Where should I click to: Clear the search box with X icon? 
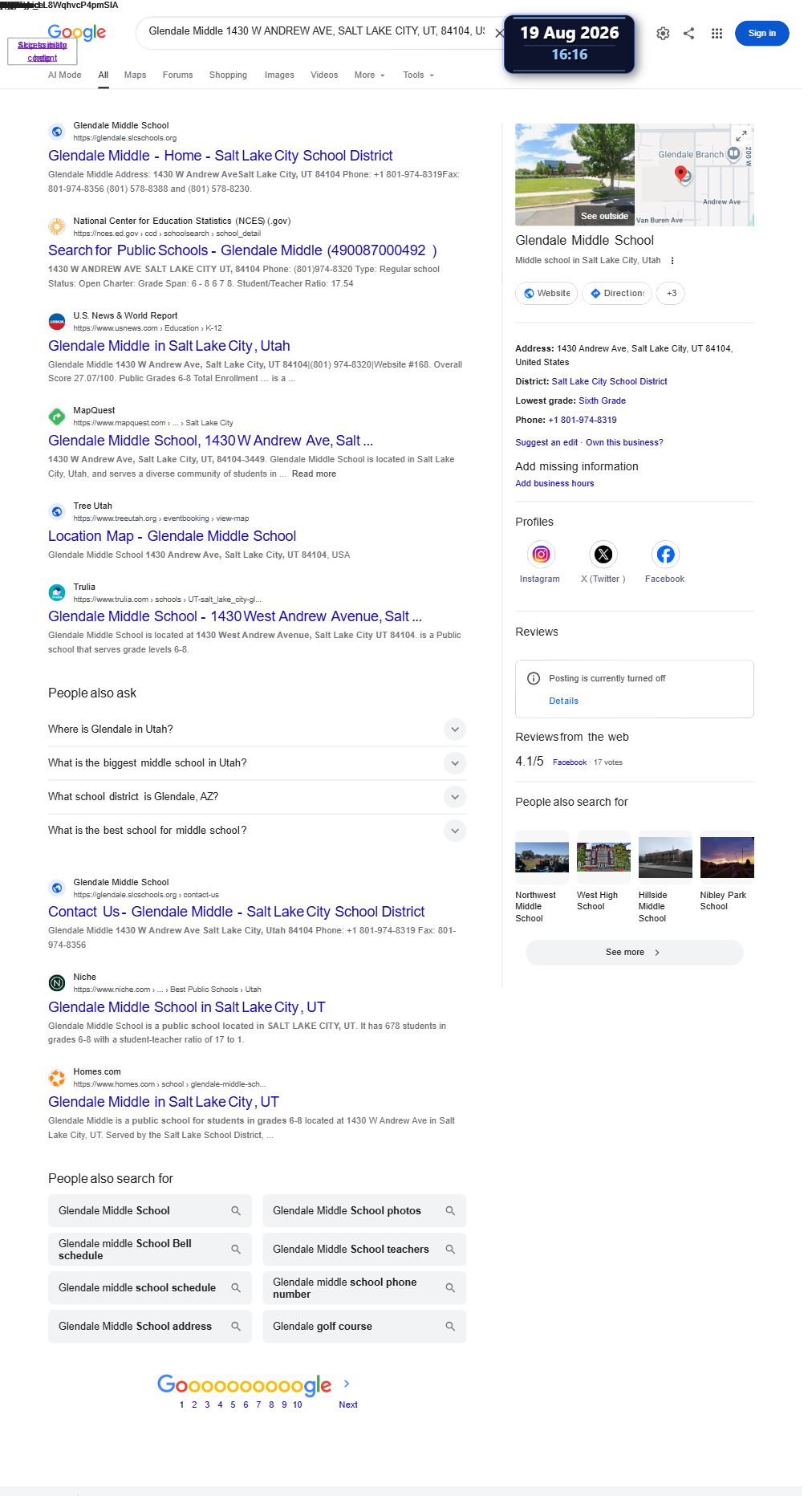click(x=499, y=33)
